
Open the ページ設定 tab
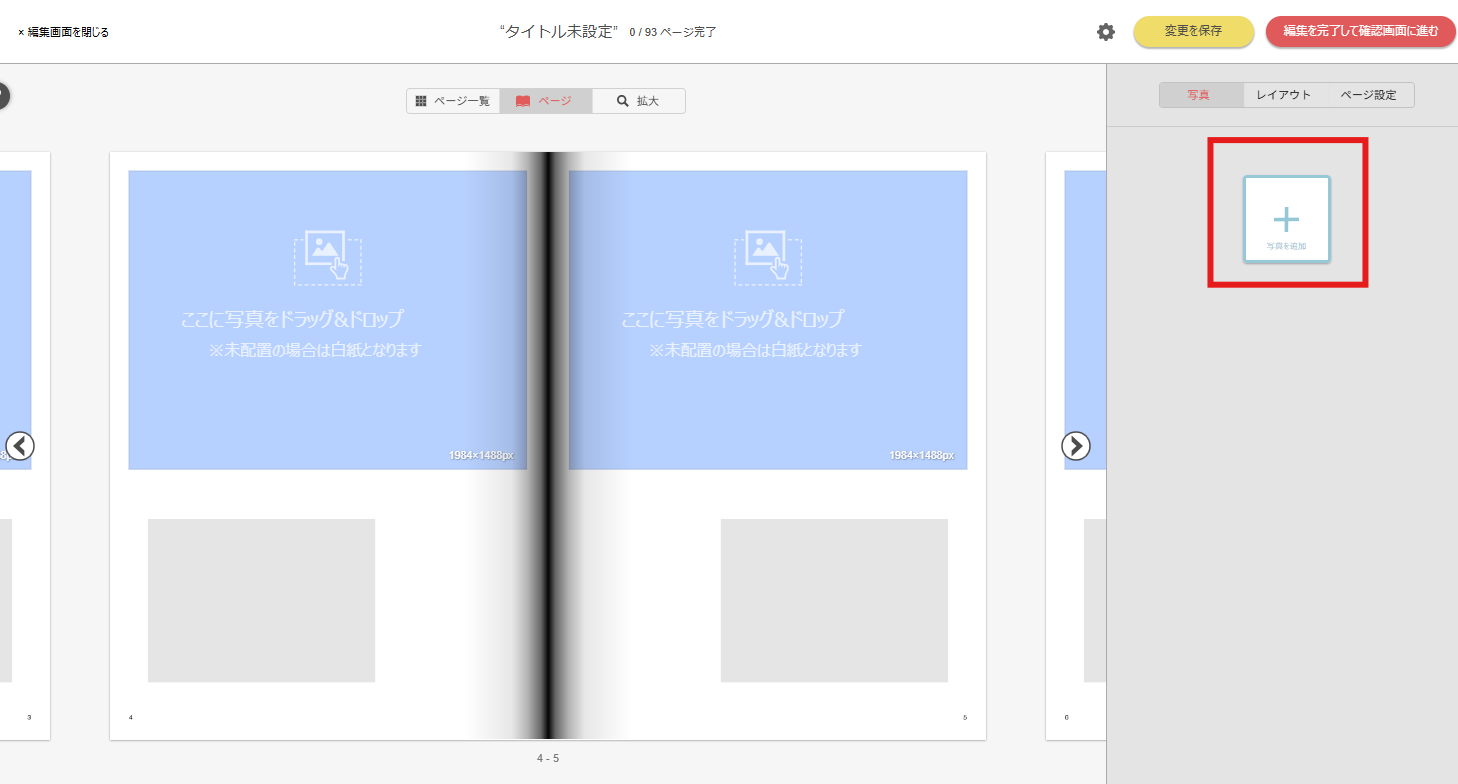[x=1369, y=95]
